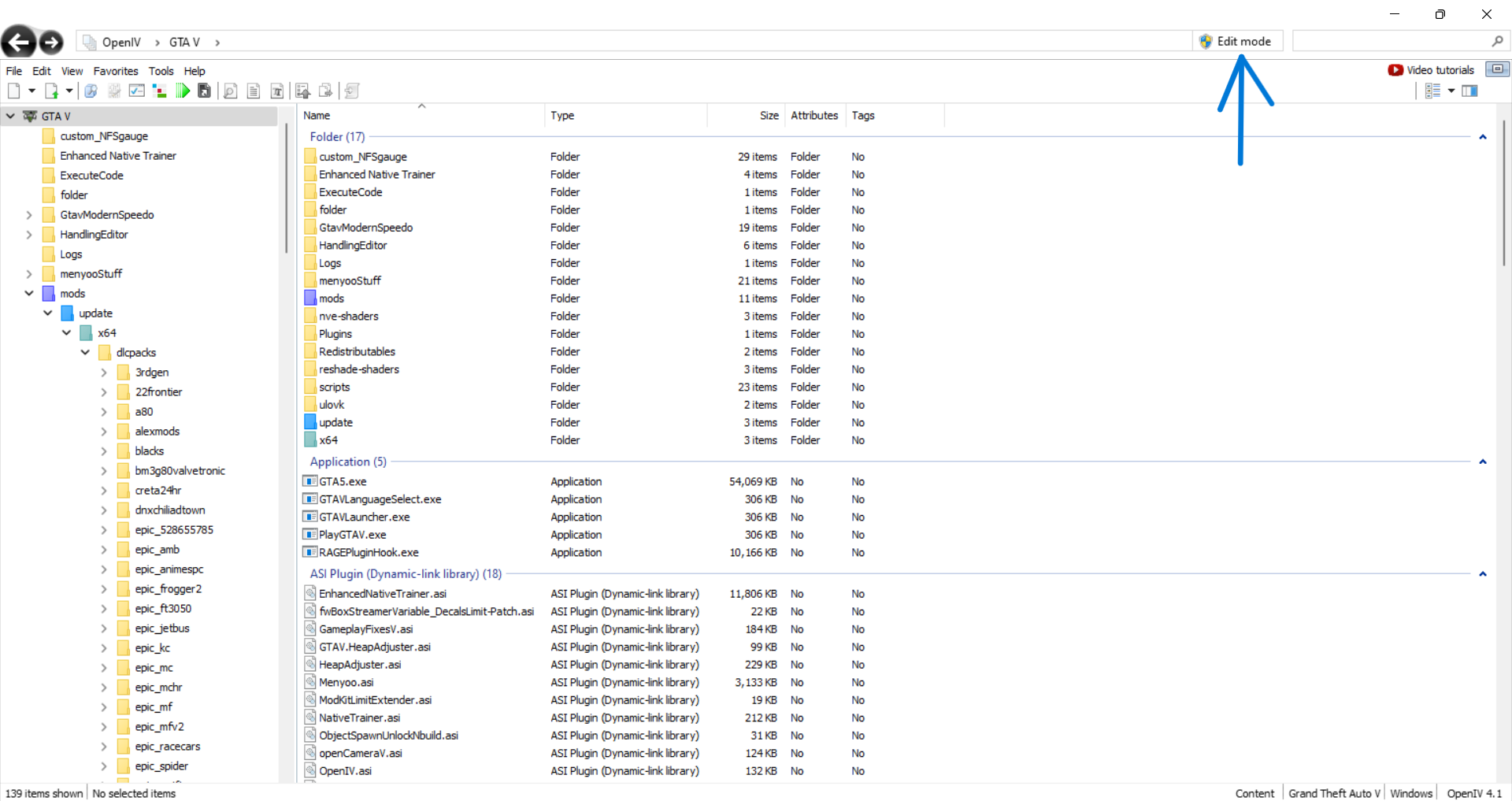The image size is (1512, 801).
Task: Expand the HandlingEditor tree node
Action: pyautogui.click(x=29, y=235)
